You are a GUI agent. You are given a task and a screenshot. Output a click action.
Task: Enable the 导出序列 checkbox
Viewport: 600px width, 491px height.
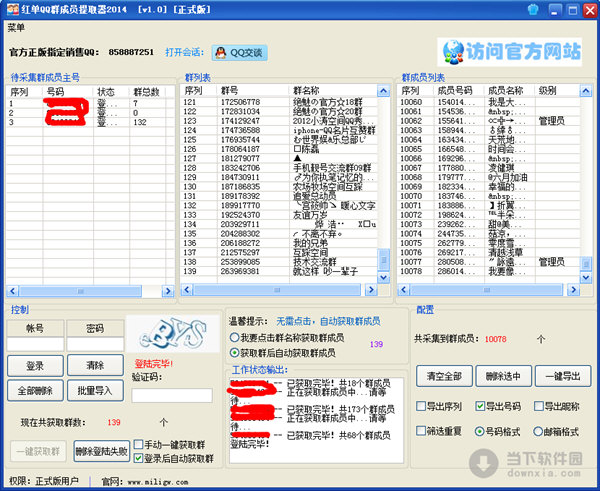421,406
